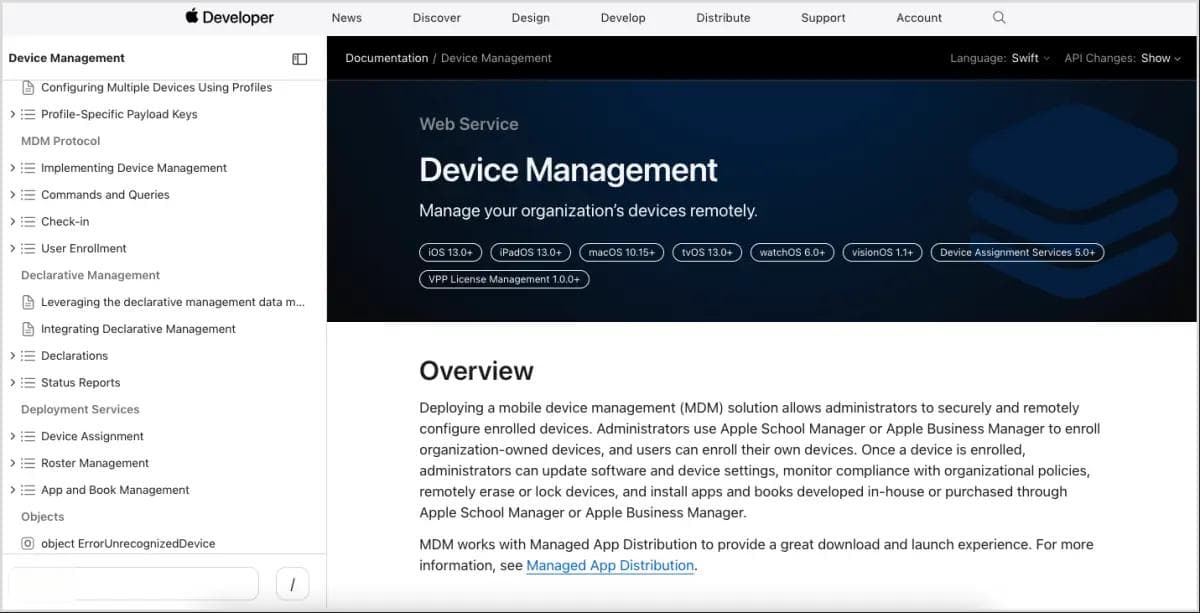The image size is (1200, 613).
Task: Expand the Status Reports chevron
Action: tap(12, 383)
